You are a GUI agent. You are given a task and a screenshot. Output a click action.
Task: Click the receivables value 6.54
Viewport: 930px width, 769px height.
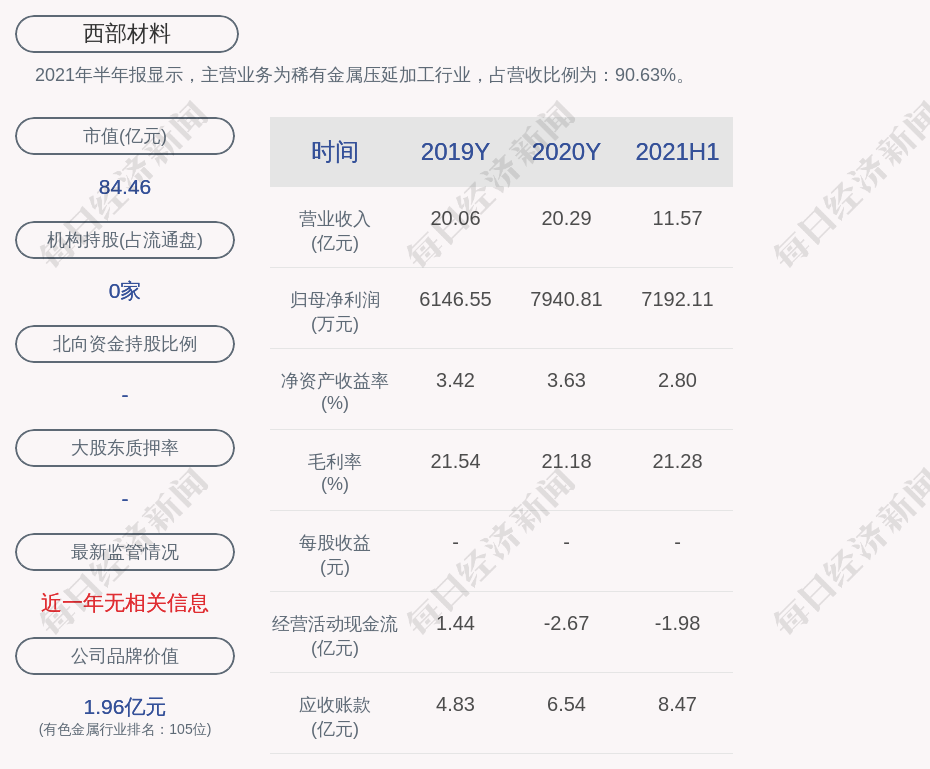pyautogui.click(x=566, y=704)
